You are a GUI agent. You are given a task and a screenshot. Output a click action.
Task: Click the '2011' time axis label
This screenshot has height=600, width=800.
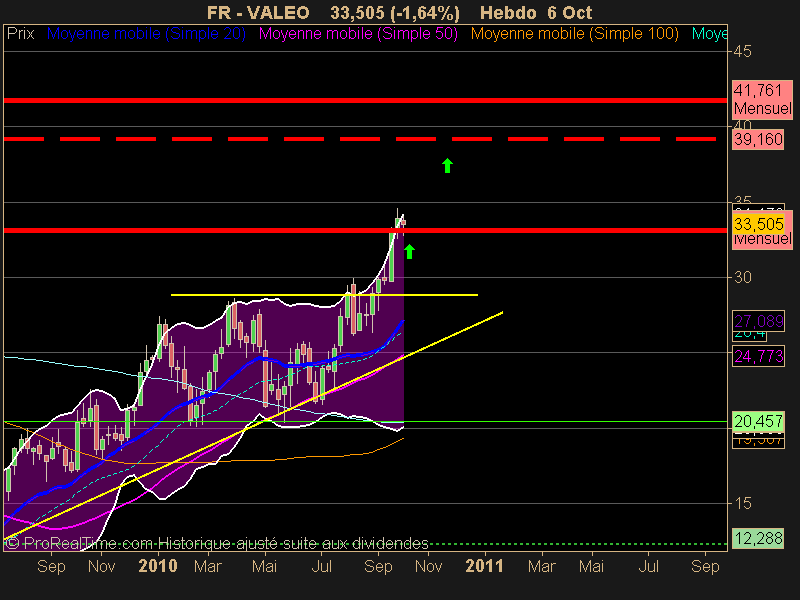coord(485,566)
